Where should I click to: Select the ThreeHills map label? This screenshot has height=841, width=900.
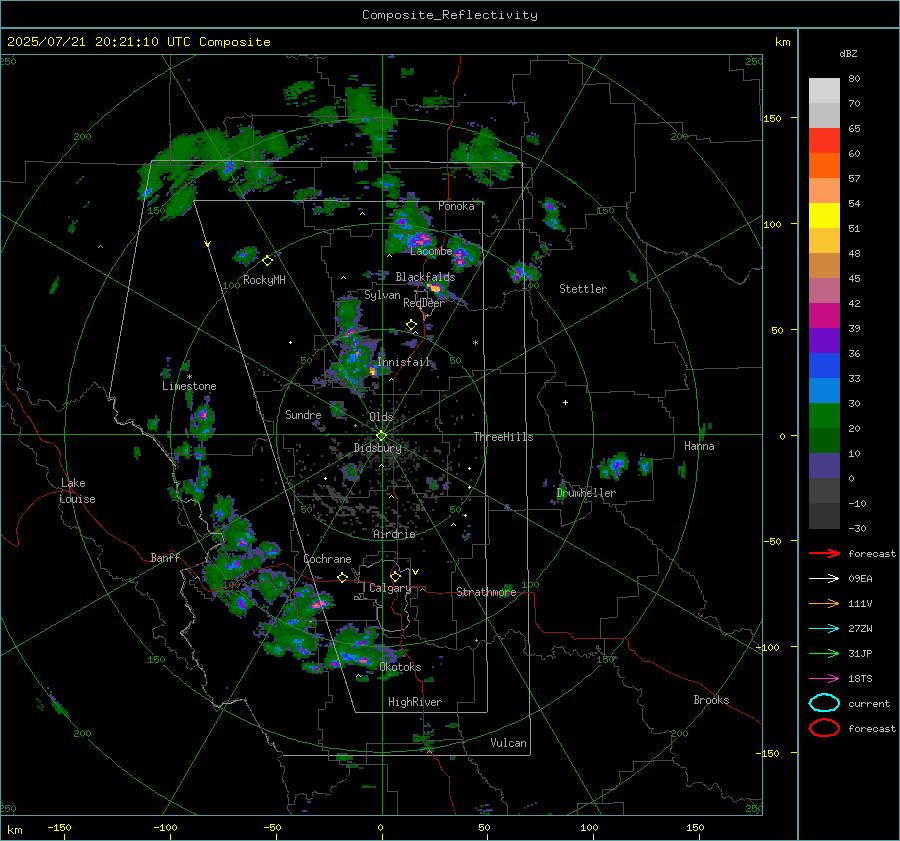[503, 437]
